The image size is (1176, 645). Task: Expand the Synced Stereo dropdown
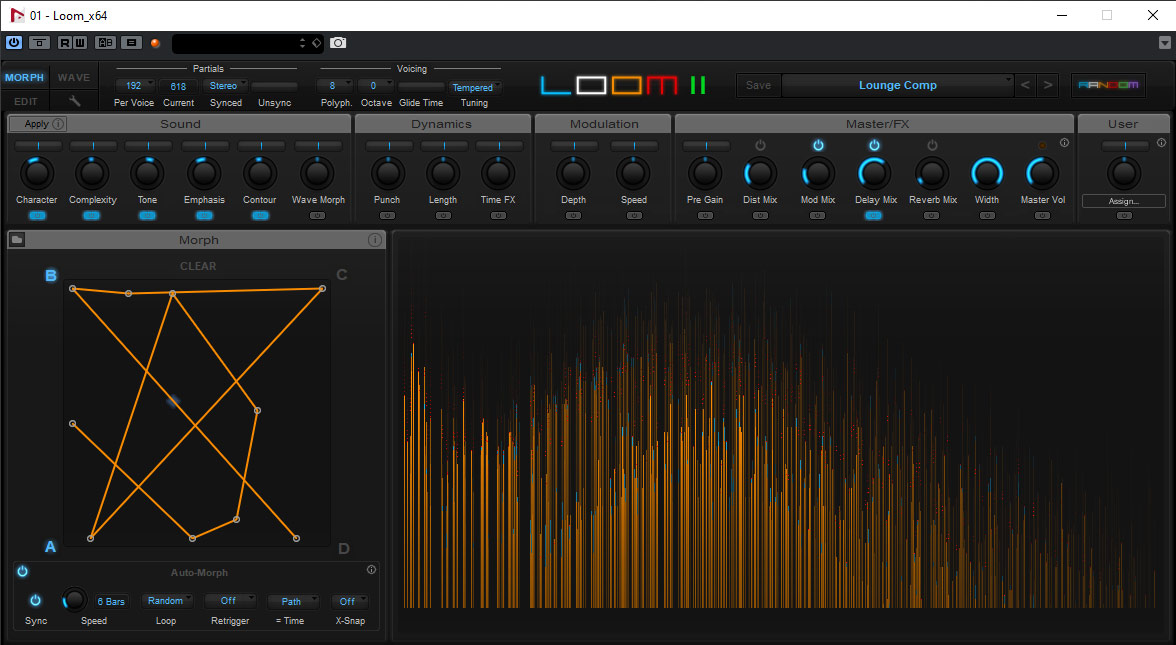tap(225, 86)
